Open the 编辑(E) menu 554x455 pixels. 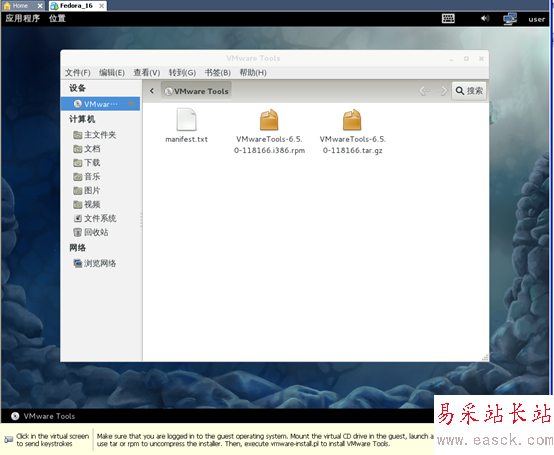point(112,72)
